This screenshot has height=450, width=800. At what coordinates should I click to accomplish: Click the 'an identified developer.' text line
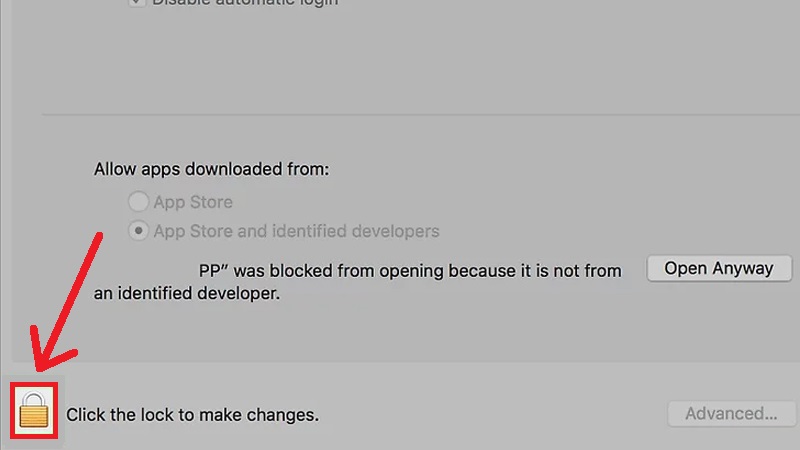click(x=187, y=293)
